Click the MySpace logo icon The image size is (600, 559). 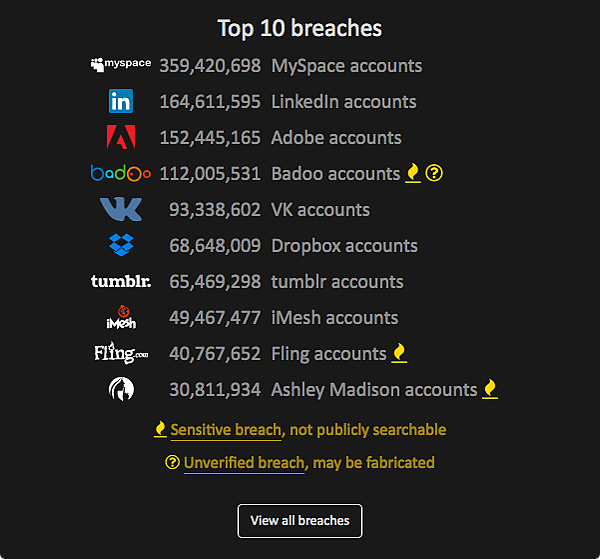coord(120,65)
